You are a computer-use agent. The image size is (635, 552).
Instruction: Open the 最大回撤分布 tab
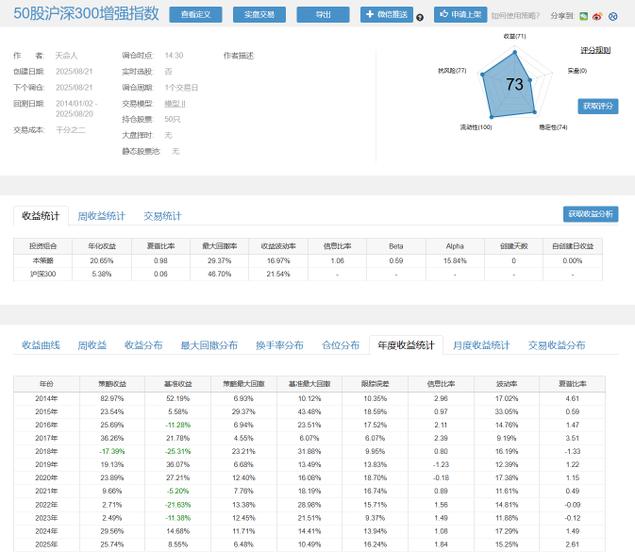click(x=208, y=345)
